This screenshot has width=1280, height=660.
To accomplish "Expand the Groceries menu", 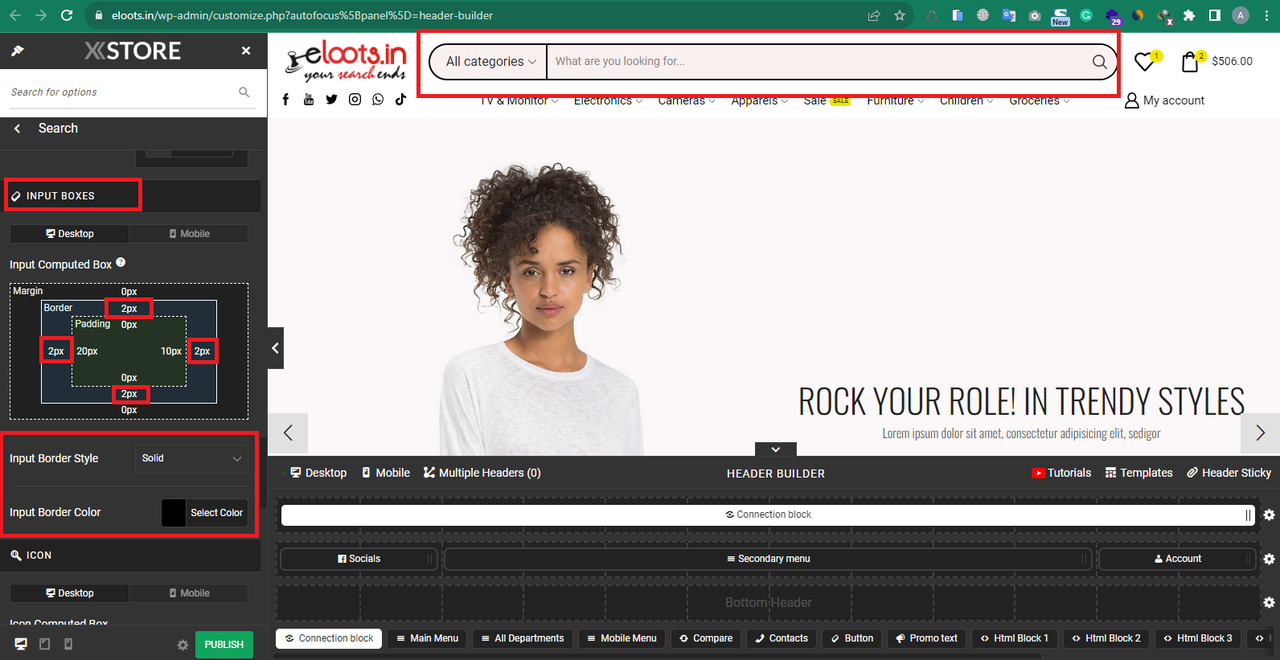I will point(1039,100).
